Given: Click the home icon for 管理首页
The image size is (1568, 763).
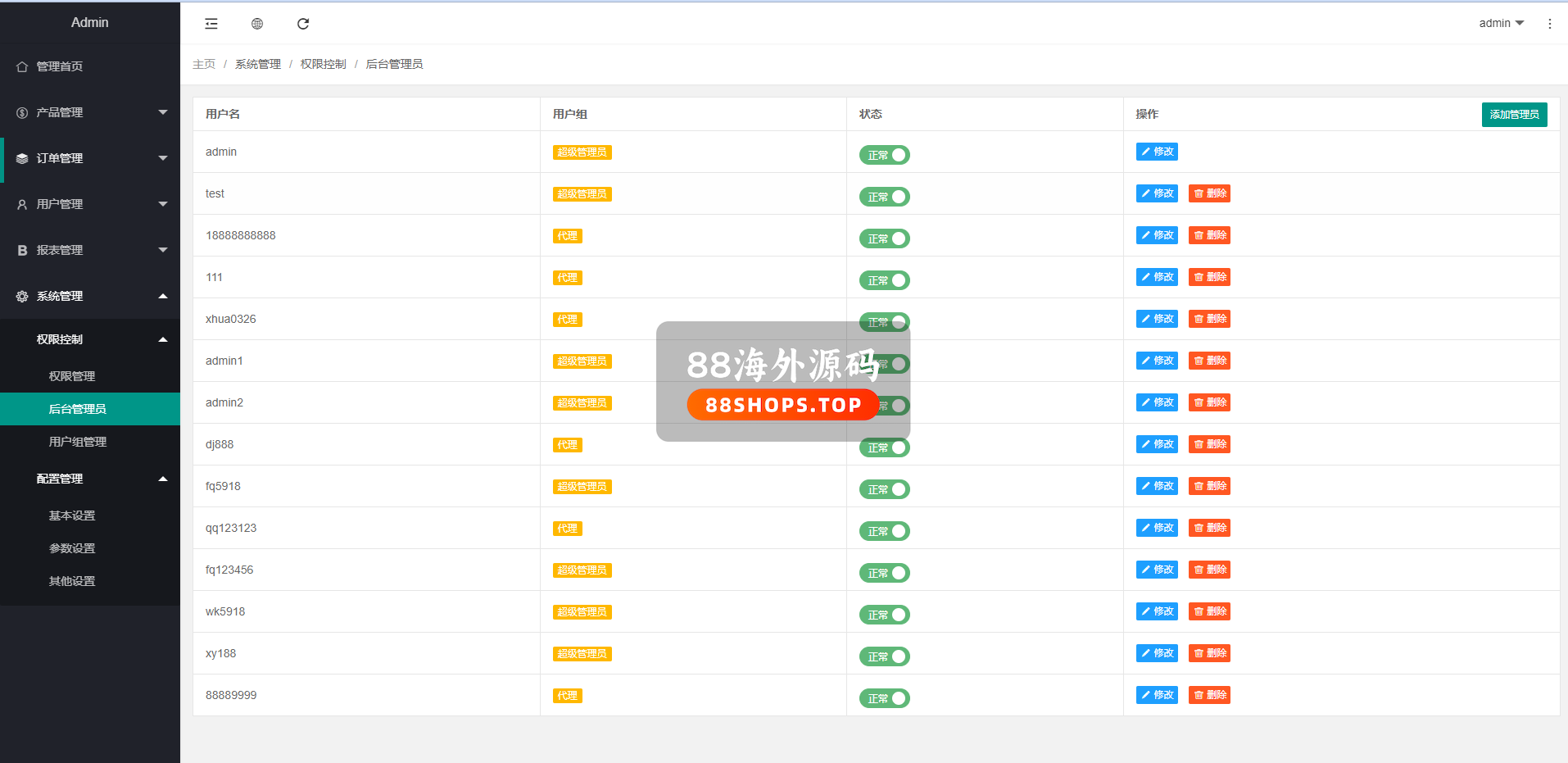Looking at the screenshot, I should click(22, 66).
